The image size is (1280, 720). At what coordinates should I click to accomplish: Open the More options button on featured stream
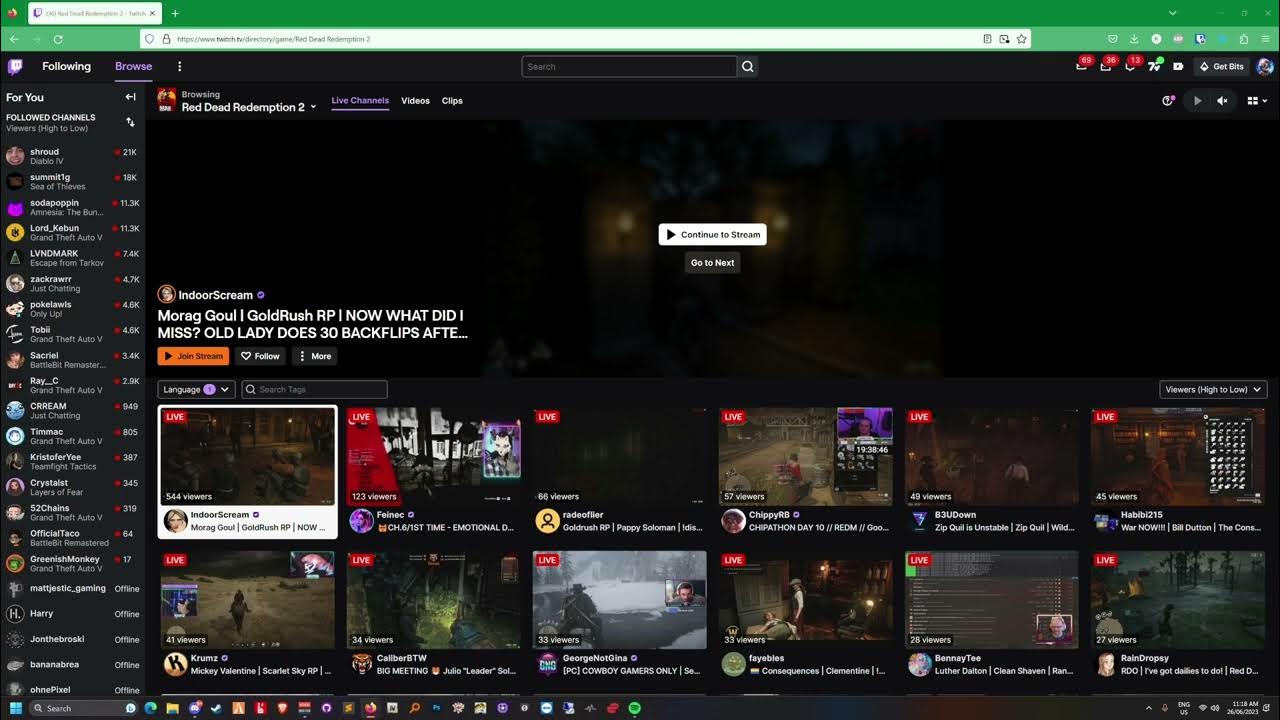[x=314, y=356]
